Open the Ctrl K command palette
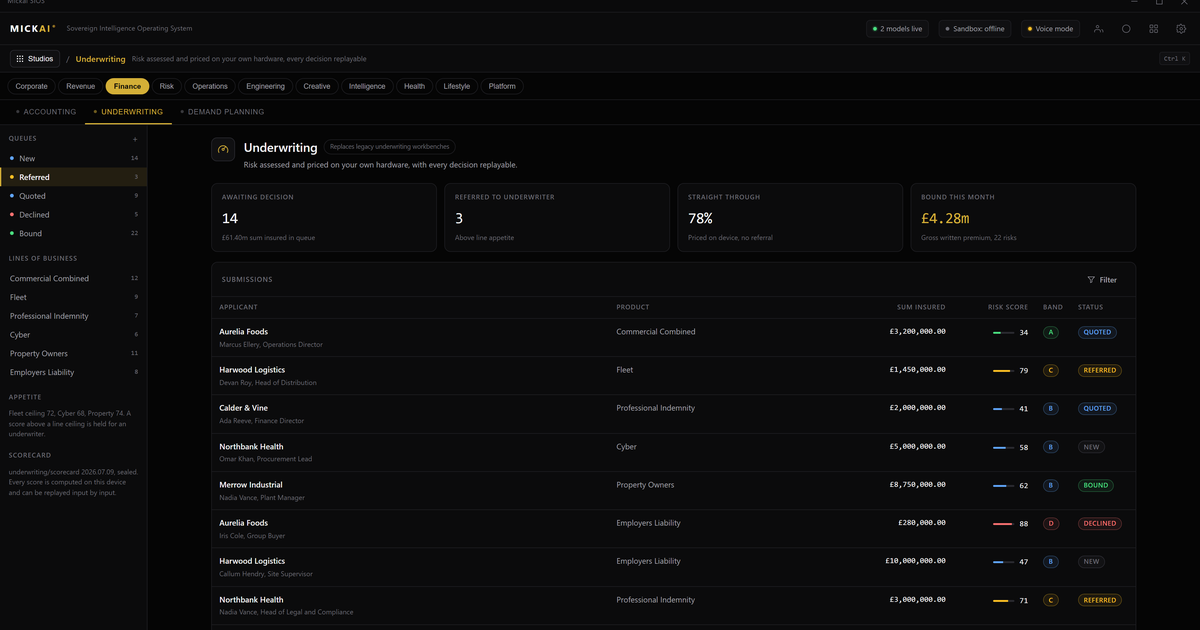 pyautogui.click(x=1173, y=59)
